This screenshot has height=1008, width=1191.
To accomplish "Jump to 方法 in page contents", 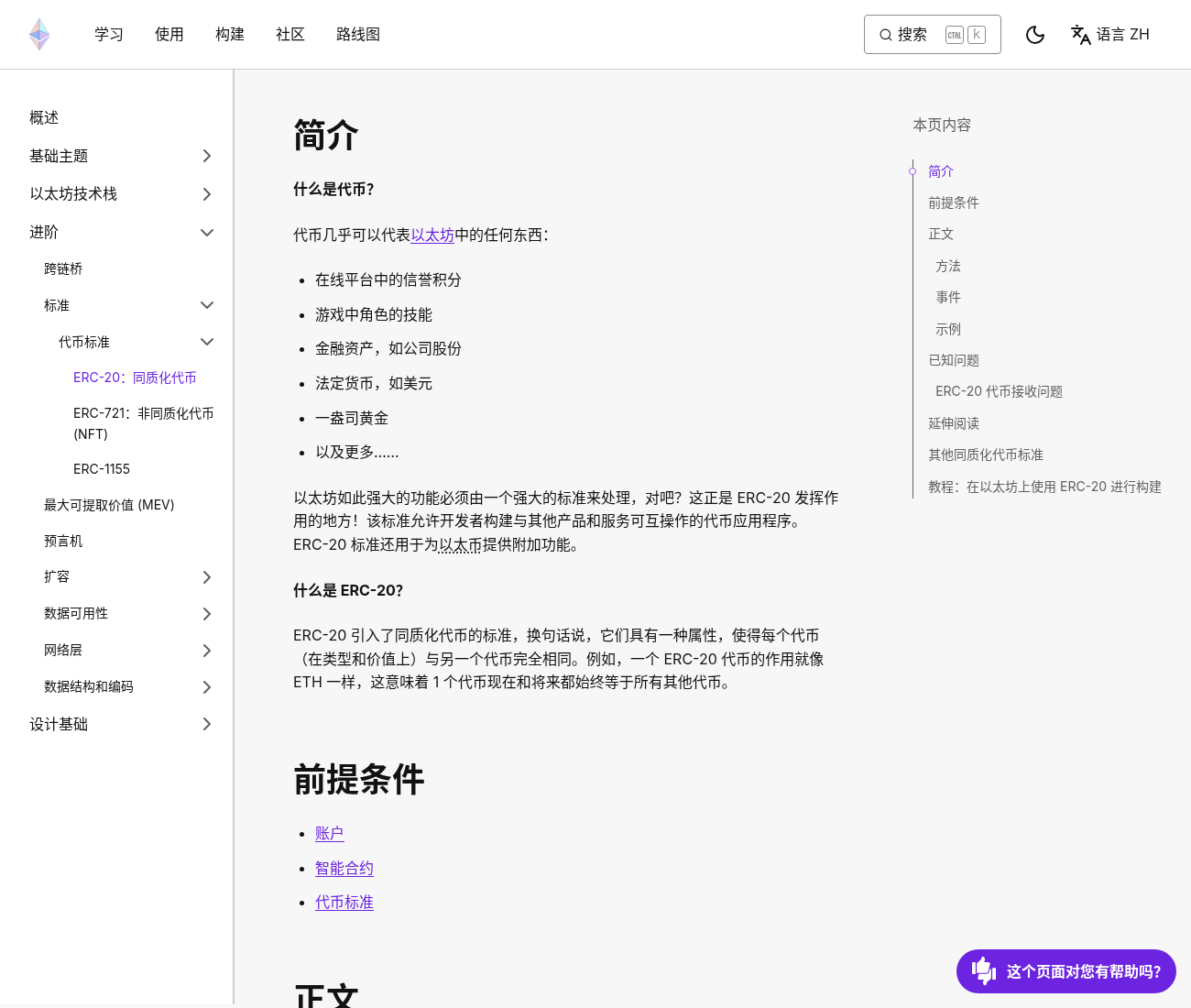I will pyautogui.click(x=948, y=266).
